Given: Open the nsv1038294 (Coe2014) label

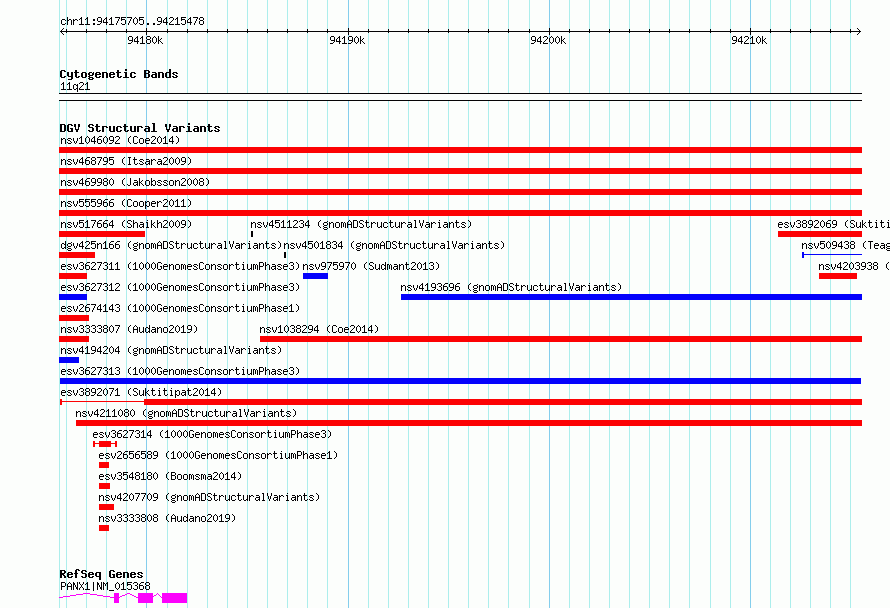Looking at the screenshot, I should pyautogui.click(x=319, y=329).
